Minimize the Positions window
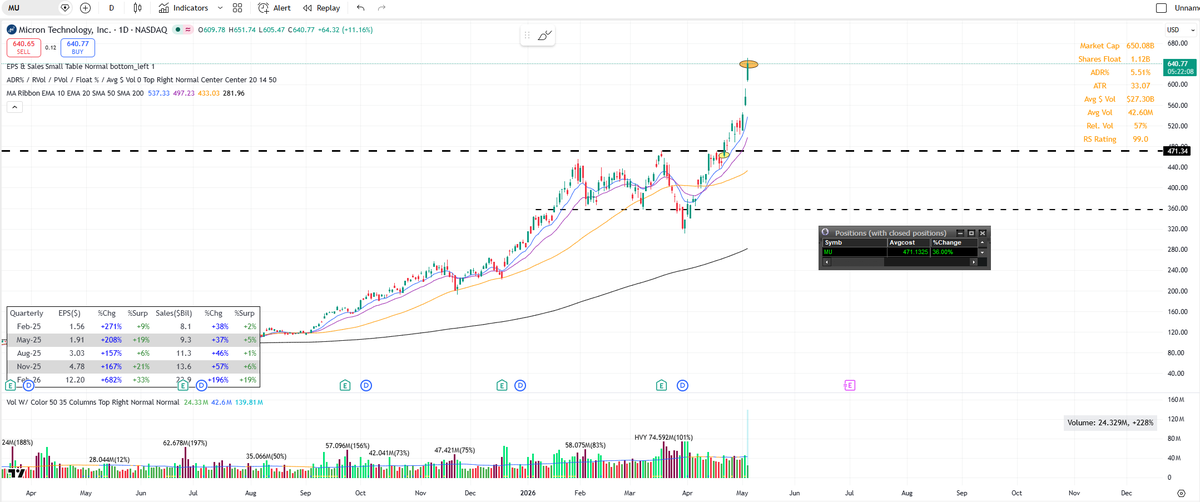The image size is (1200, 502). pyautogui.click(x=959, y=232)
